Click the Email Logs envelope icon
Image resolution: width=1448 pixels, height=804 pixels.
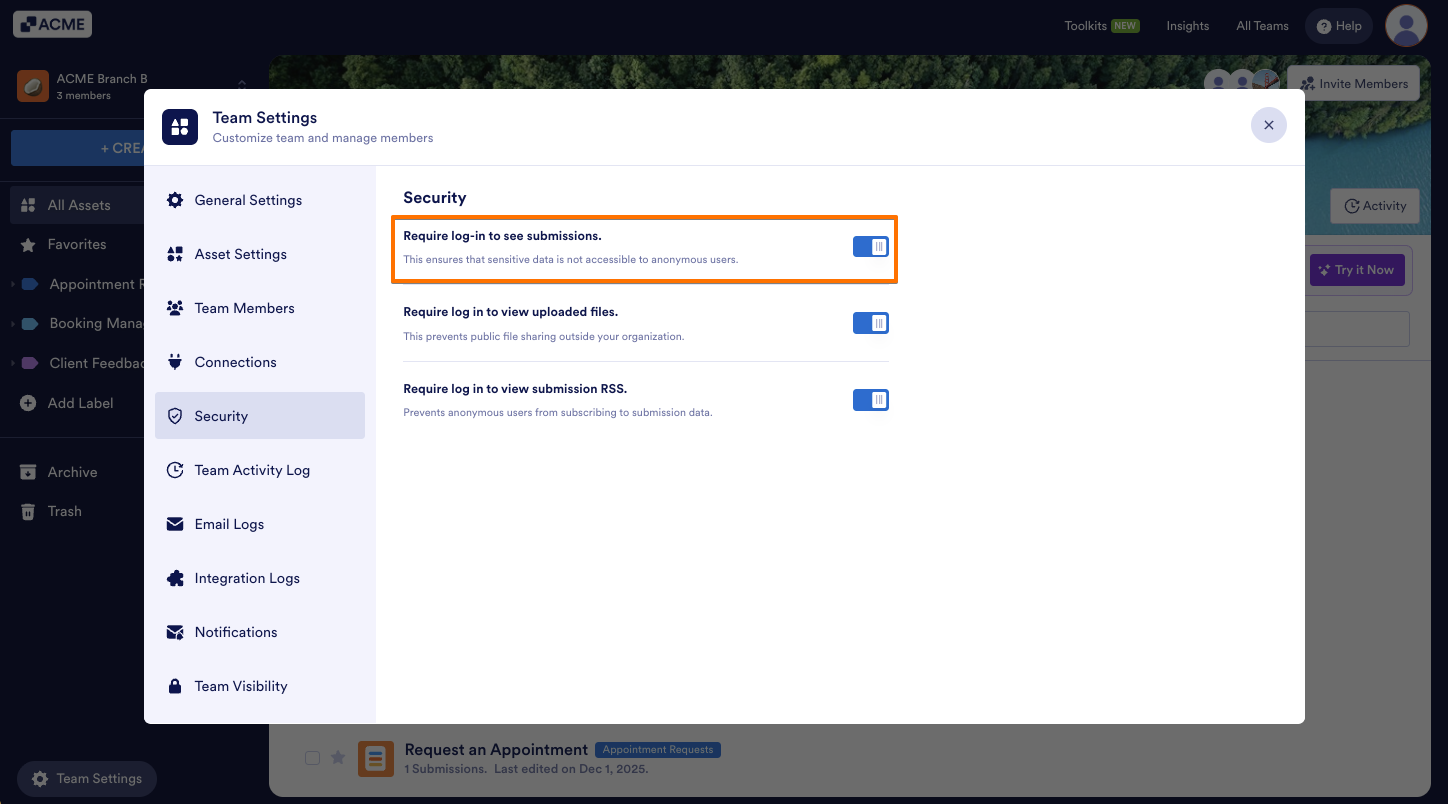click(x=175, y=524)
